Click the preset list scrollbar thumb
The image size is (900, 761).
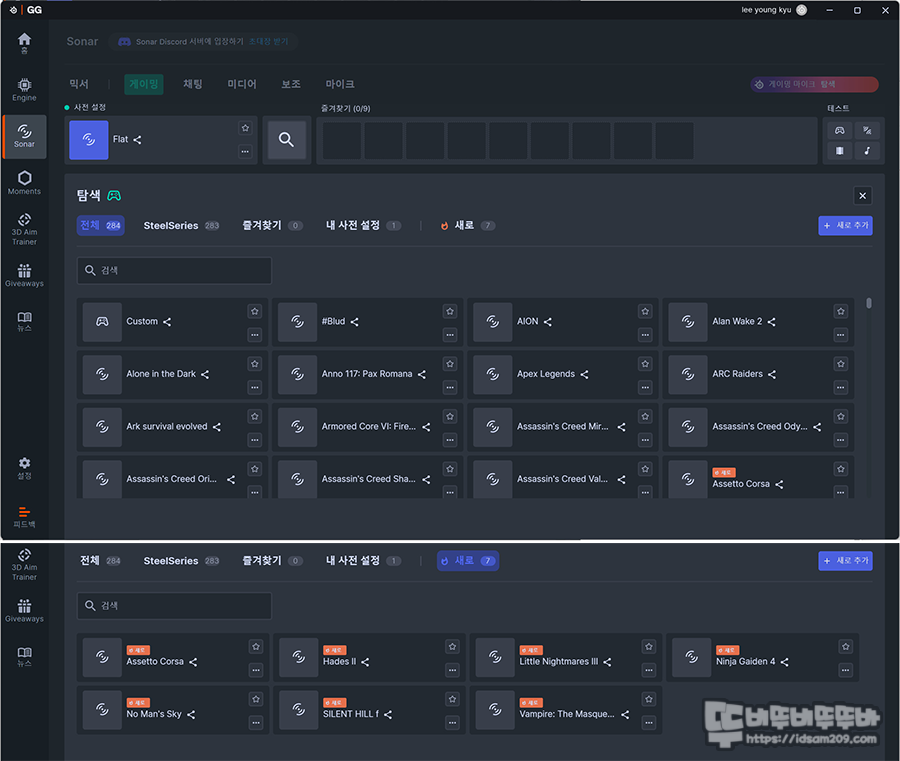click(869, 303)
